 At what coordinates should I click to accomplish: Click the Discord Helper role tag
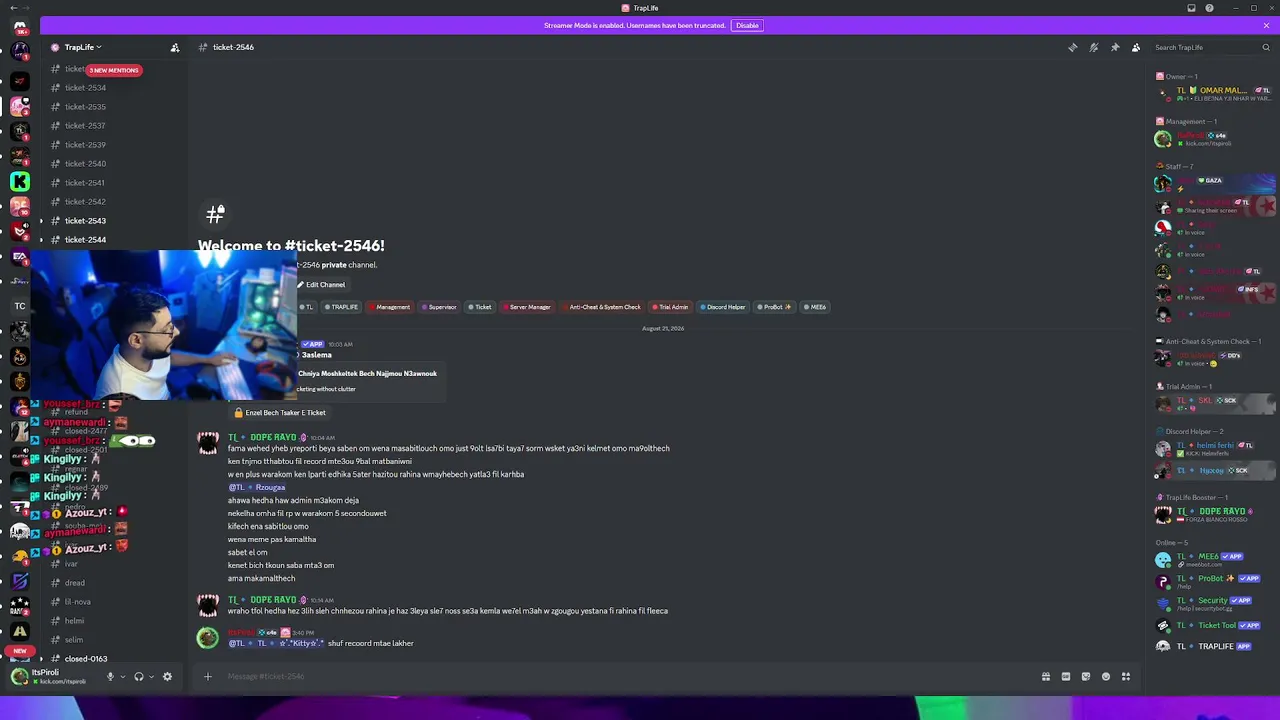[x=722, y=307]
